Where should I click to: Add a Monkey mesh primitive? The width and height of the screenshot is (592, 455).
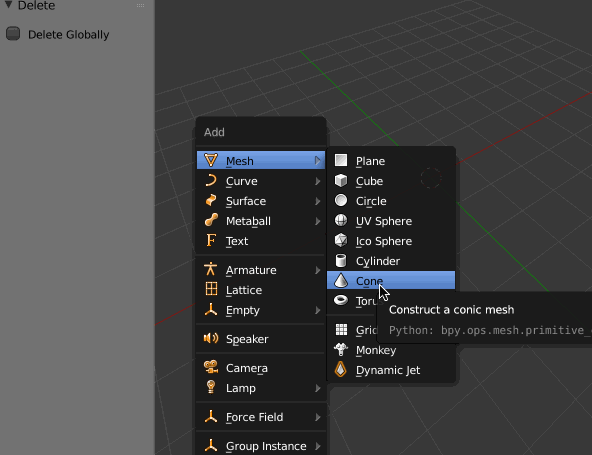(391, 350)
